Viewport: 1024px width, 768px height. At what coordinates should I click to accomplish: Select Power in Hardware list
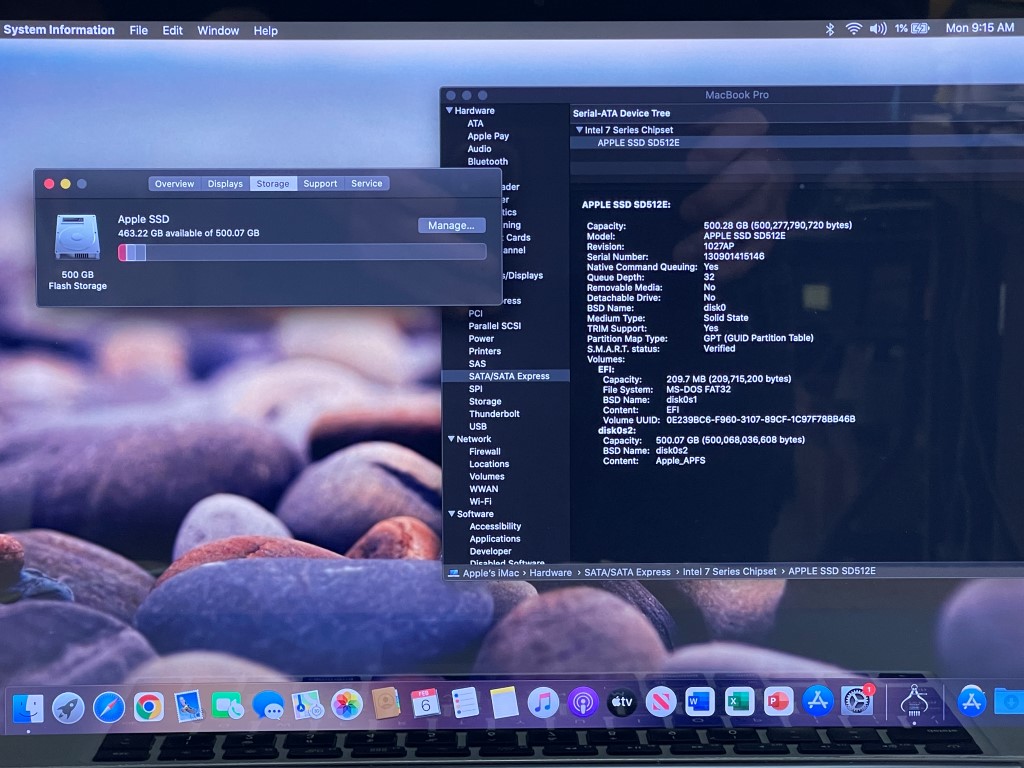481,339
